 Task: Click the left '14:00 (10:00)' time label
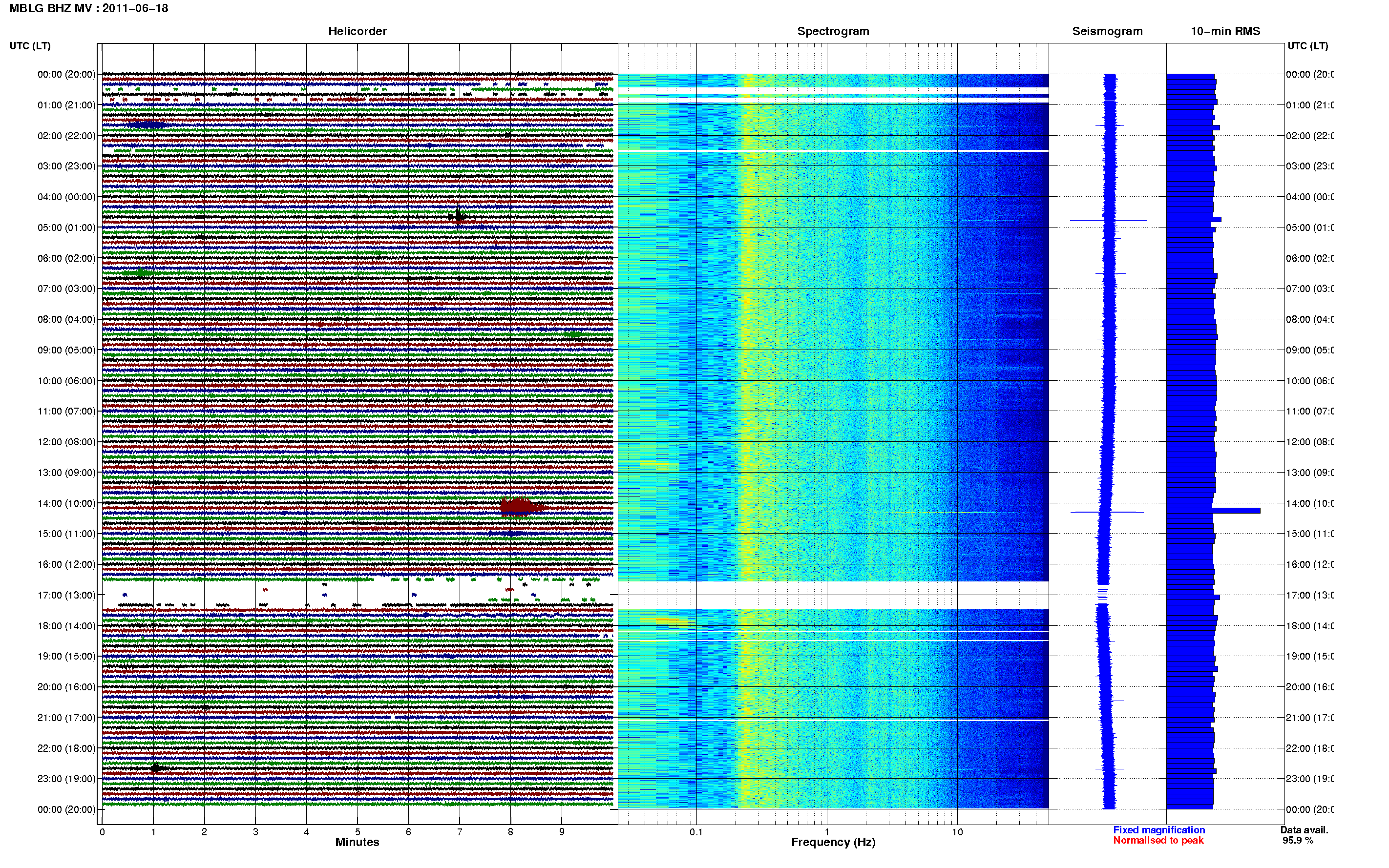66,503
